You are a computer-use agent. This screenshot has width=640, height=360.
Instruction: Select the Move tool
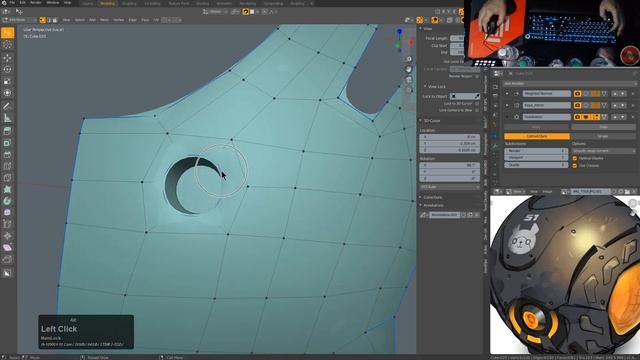(x=7, y=58)
